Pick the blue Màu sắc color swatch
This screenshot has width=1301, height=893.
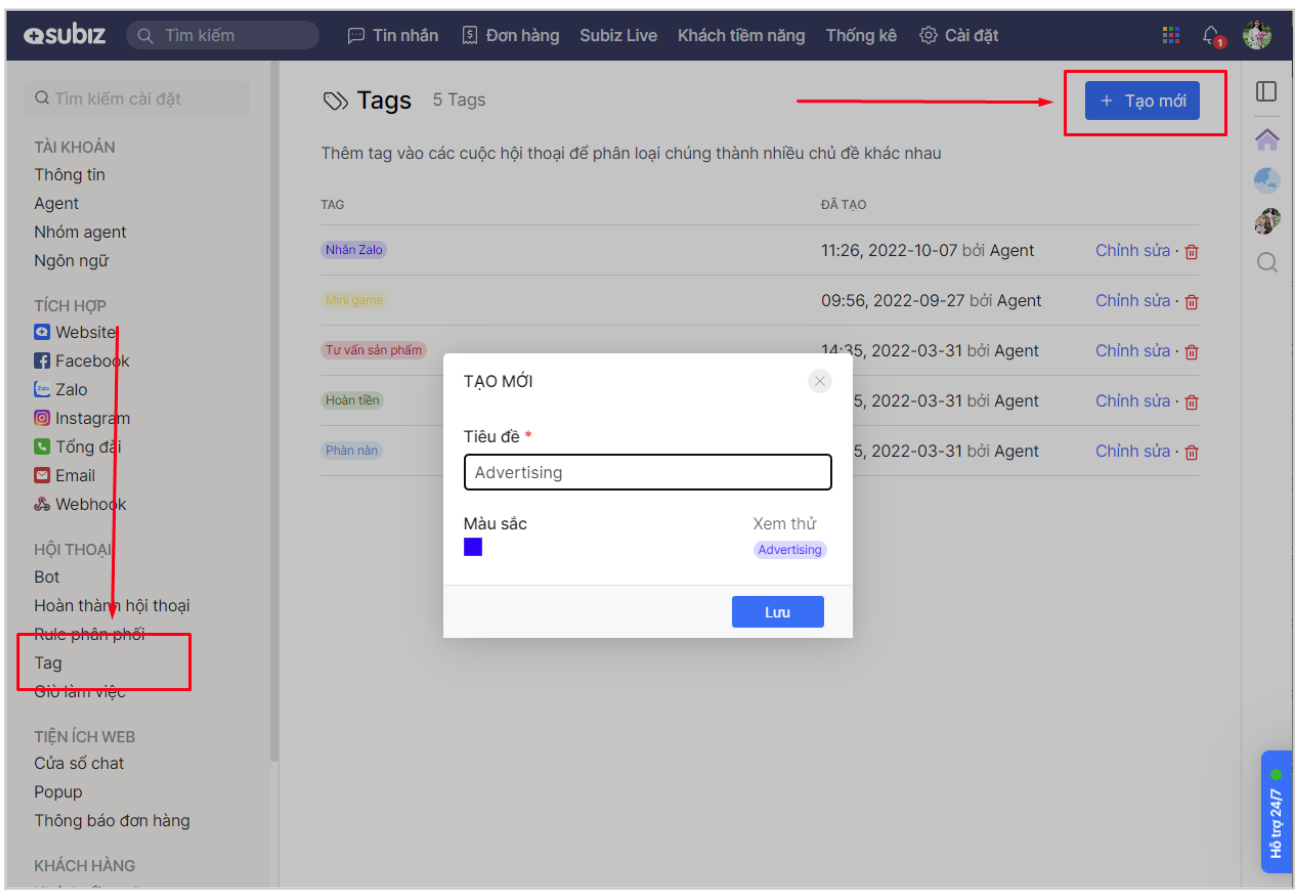(x=473, y=547)
